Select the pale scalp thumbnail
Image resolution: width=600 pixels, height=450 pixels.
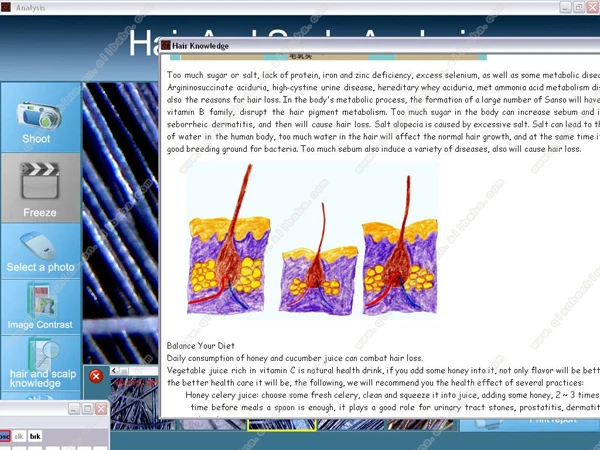point(212,424)
